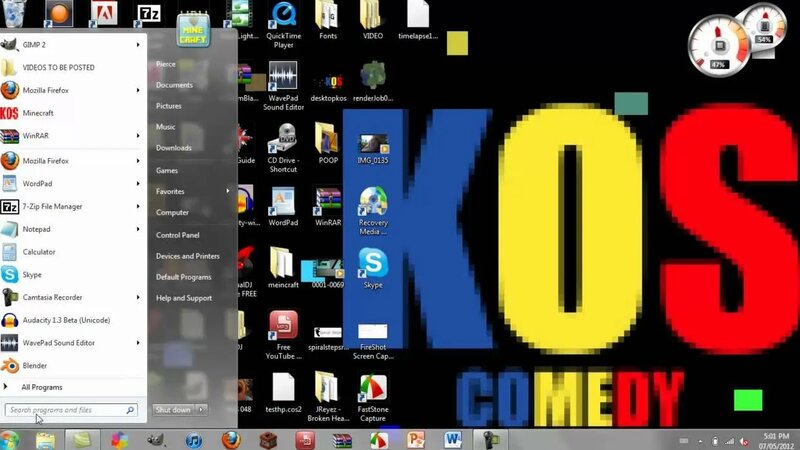Click the PowerPoint taskbar icon
Screen dimensions: 800x450
click(415, 440)
